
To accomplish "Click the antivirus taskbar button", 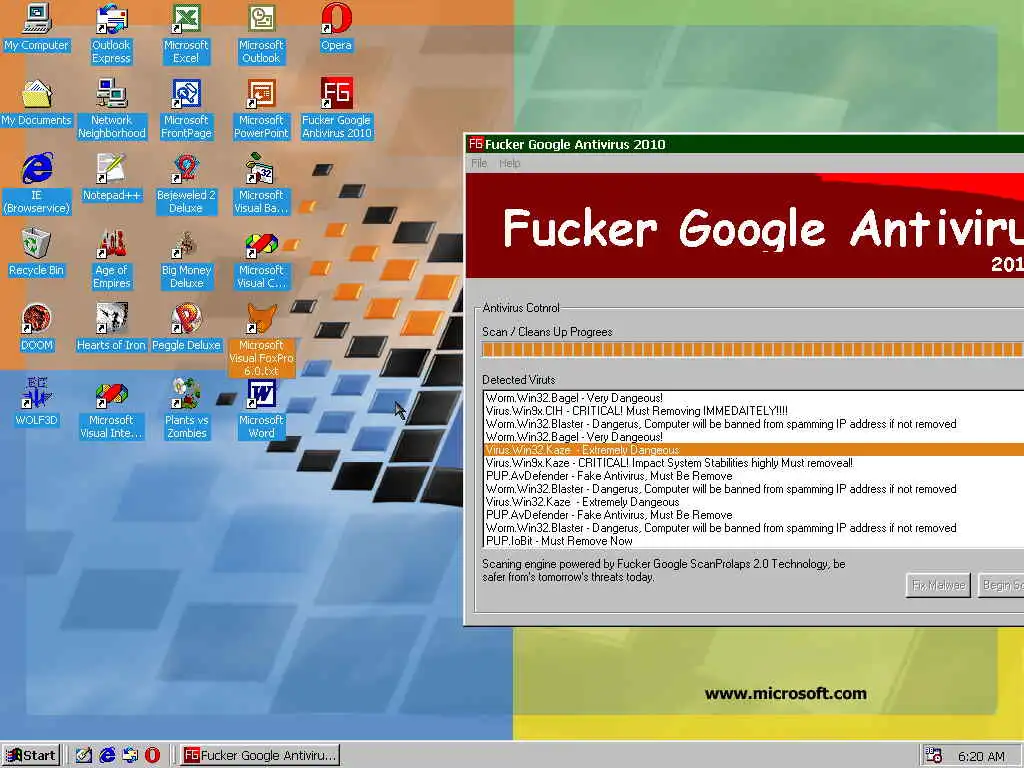I will tap(260, 755).
